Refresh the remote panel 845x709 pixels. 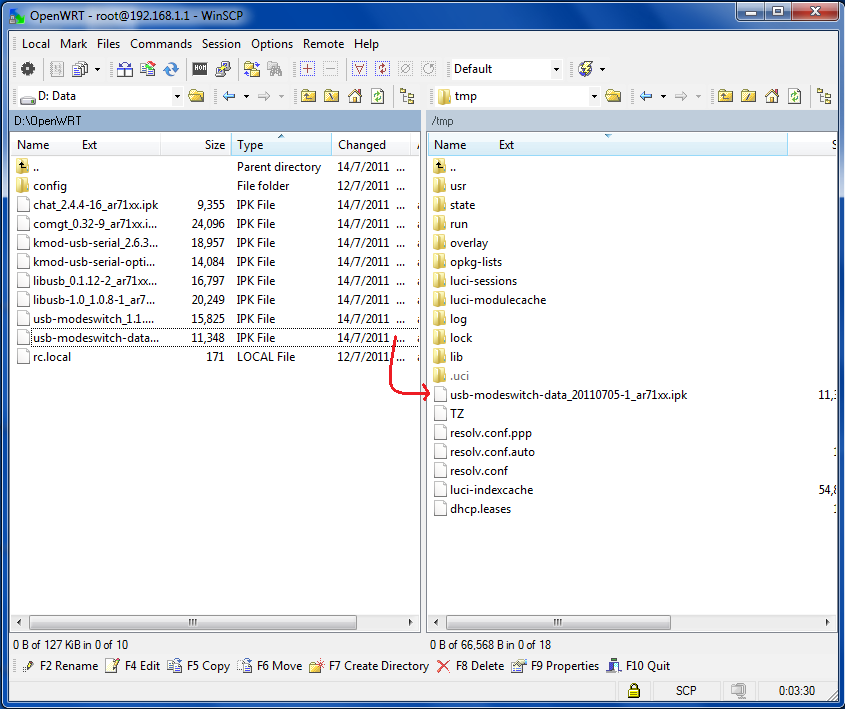coord(795,96)
